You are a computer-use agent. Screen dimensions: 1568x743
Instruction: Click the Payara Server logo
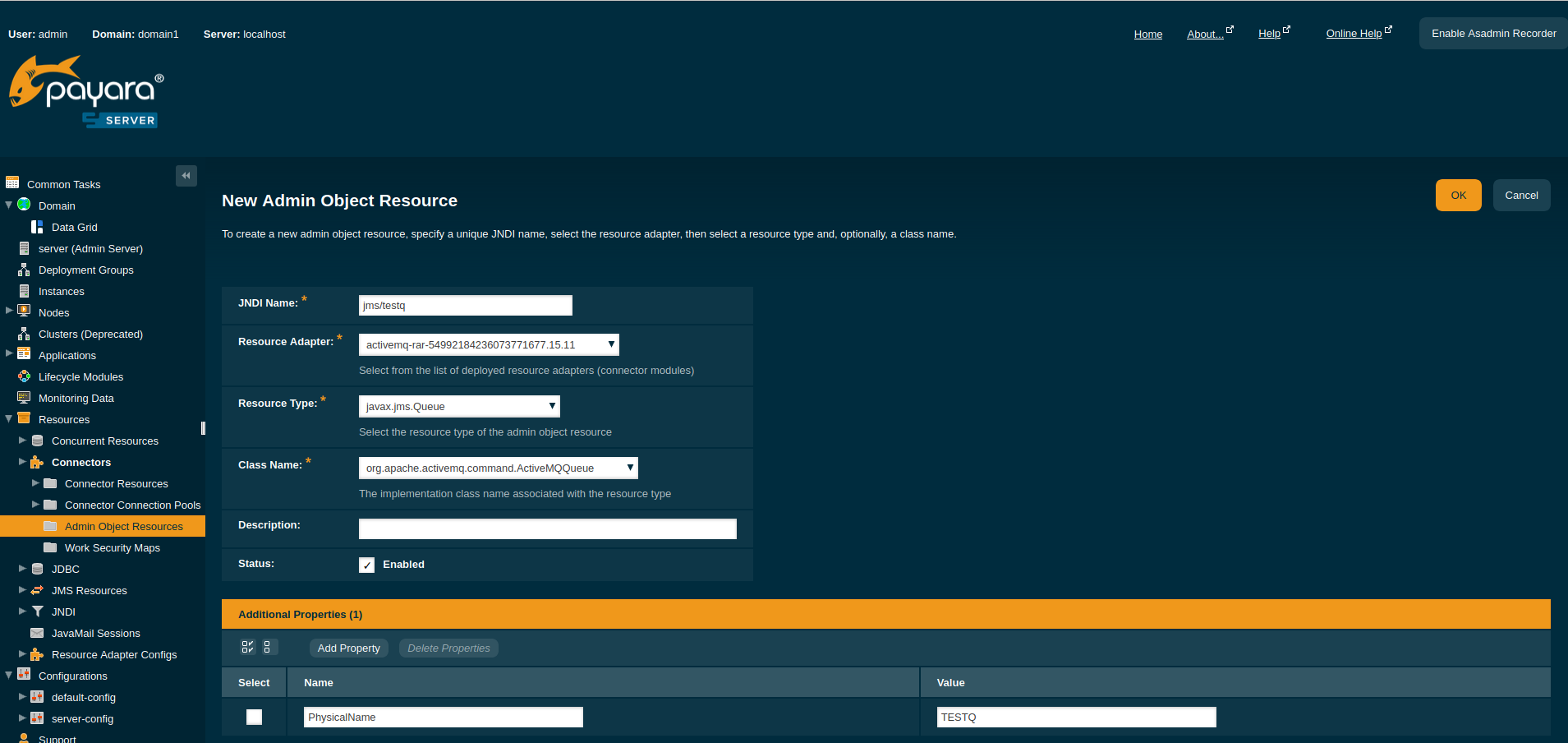point(87,92)
